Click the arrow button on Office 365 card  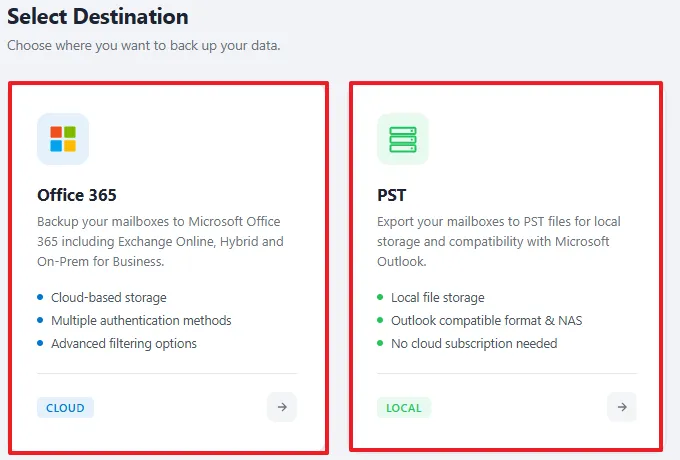(282, 407)
